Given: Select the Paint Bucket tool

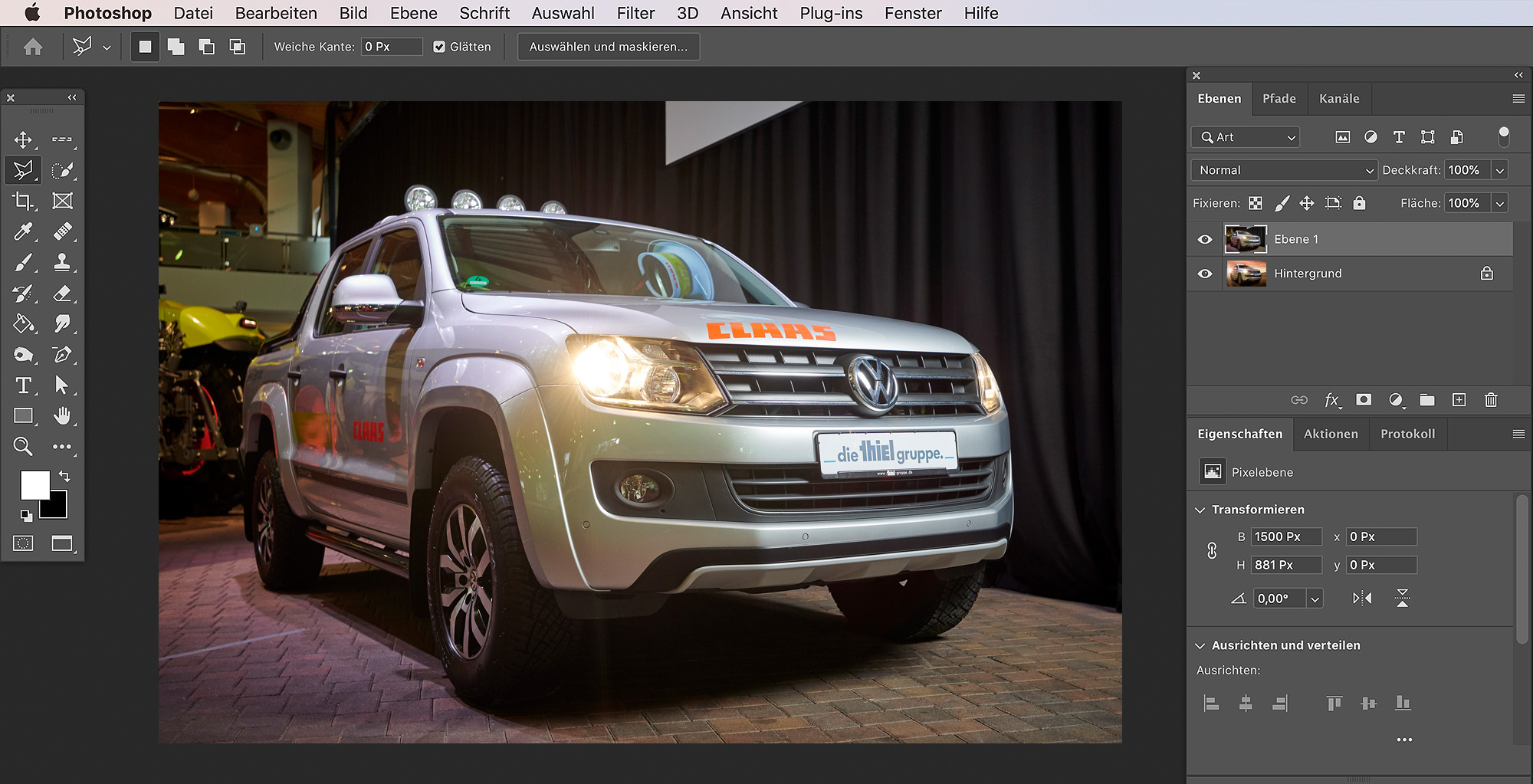Looking at the screenshot, I should point(23,323).
